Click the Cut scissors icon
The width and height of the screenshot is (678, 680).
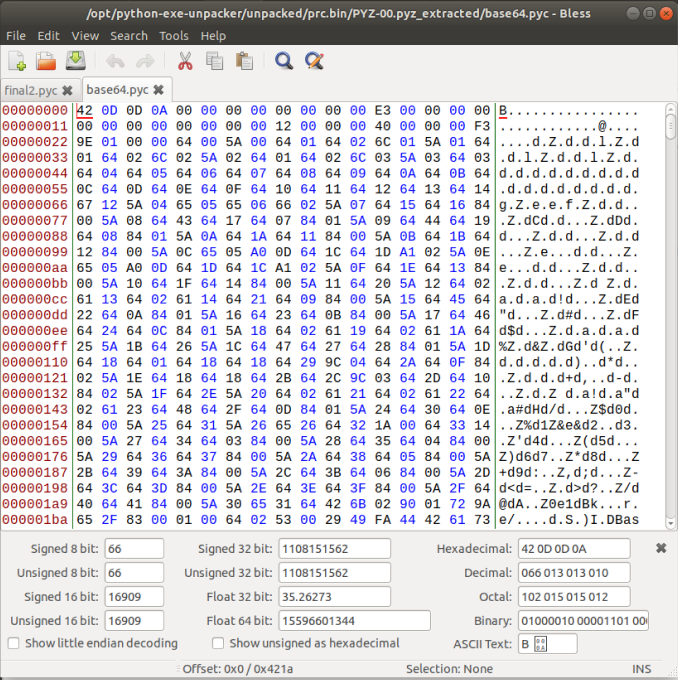[184, 61]
